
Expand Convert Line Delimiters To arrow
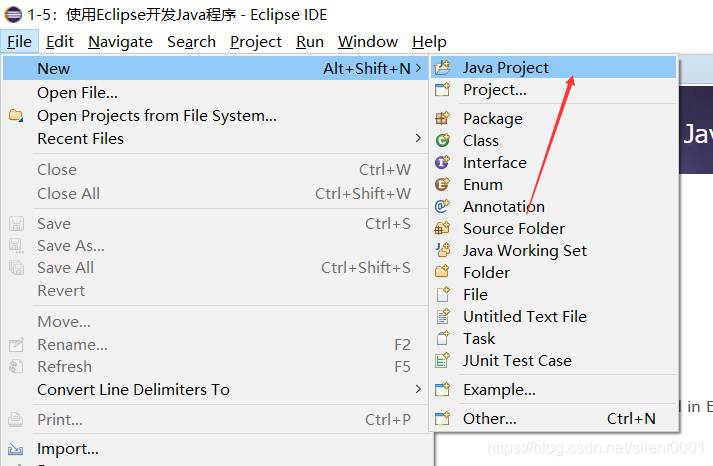[418, 389]
